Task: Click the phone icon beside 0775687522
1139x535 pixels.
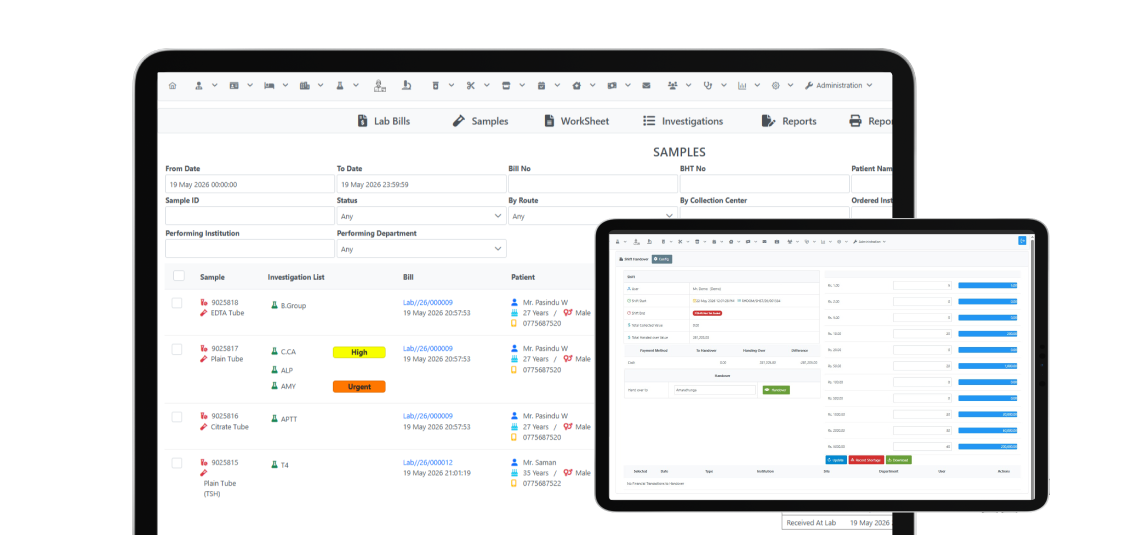Action: coord(514,483)
